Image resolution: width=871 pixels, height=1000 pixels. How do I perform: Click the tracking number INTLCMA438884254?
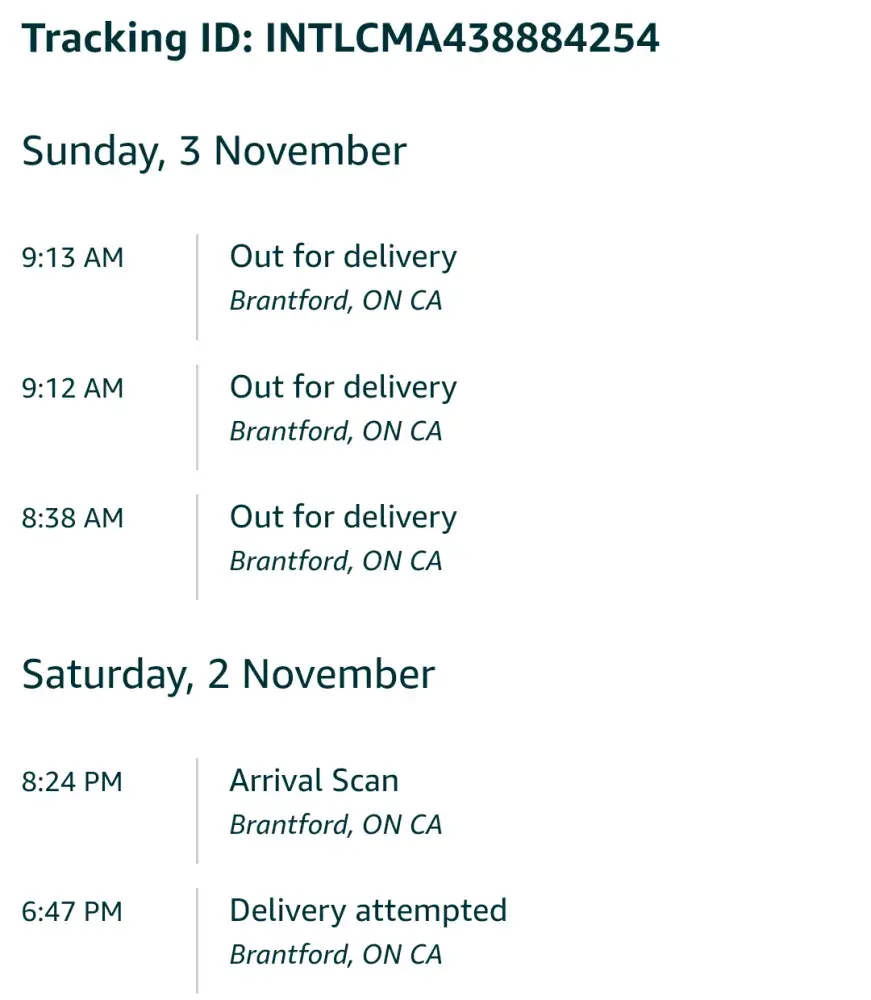[x=462, y=39]
